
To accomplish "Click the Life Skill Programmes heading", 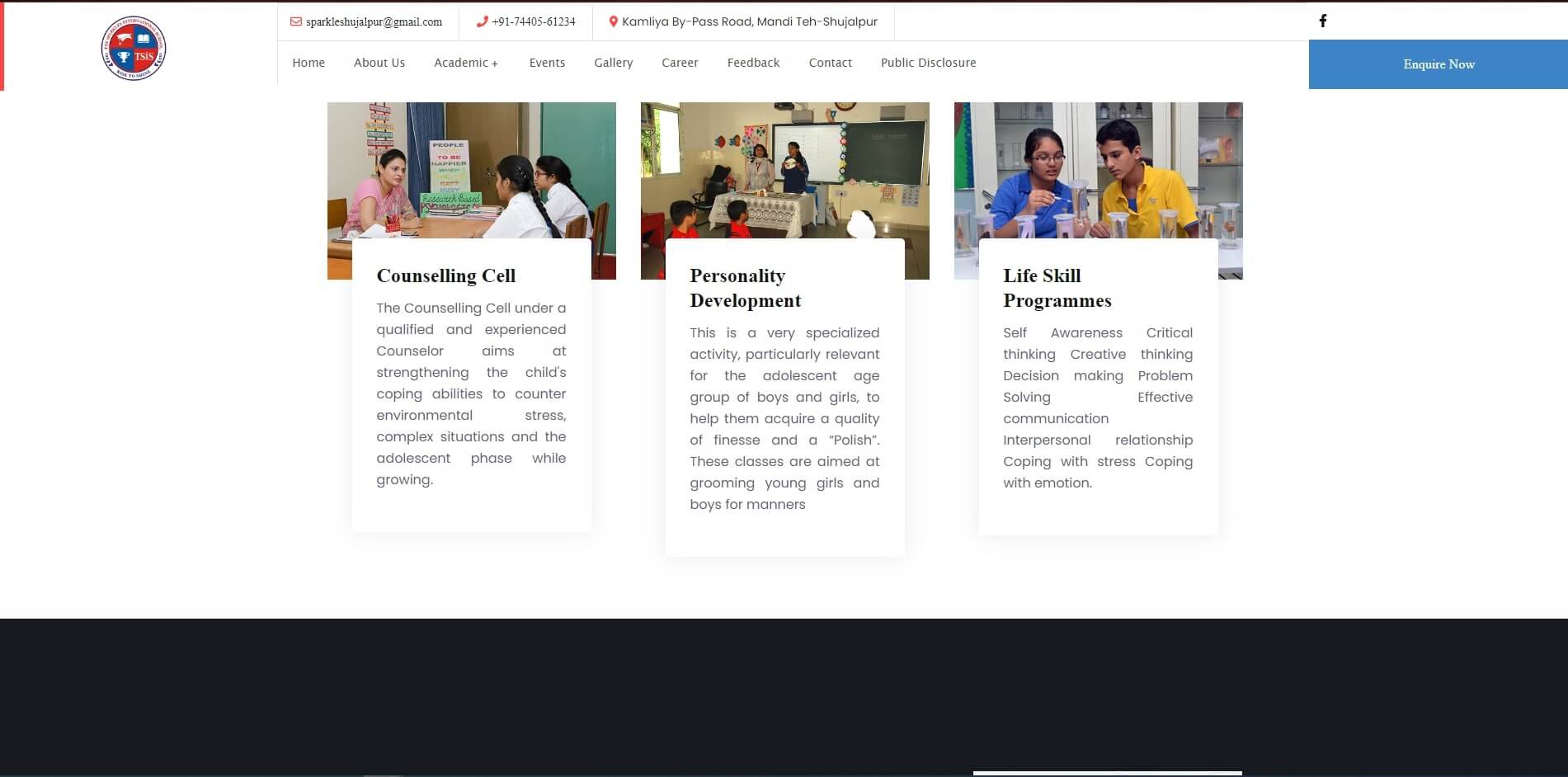I will point(1057,288).
